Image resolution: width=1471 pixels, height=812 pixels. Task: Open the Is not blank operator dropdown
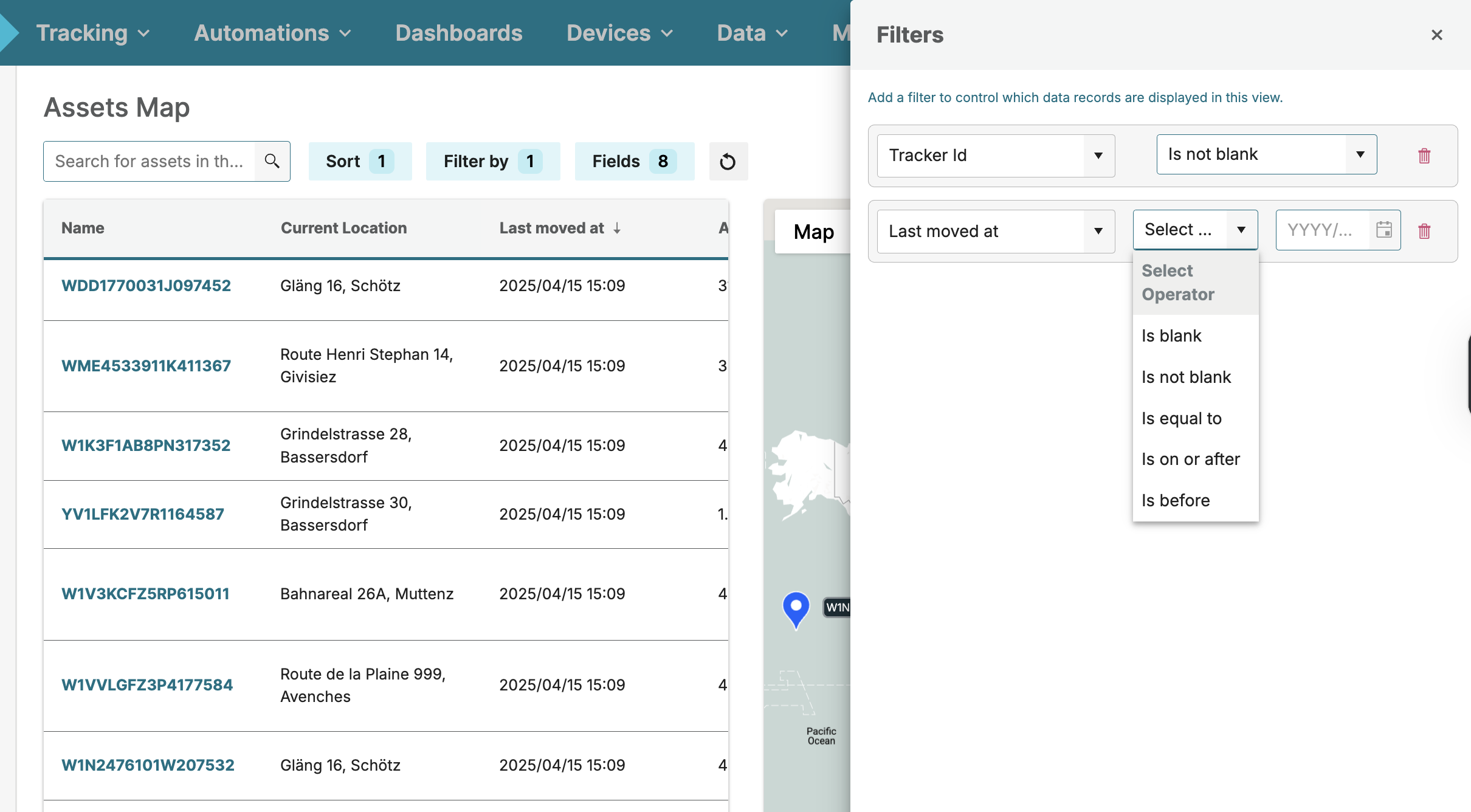tap(1360, 154)
